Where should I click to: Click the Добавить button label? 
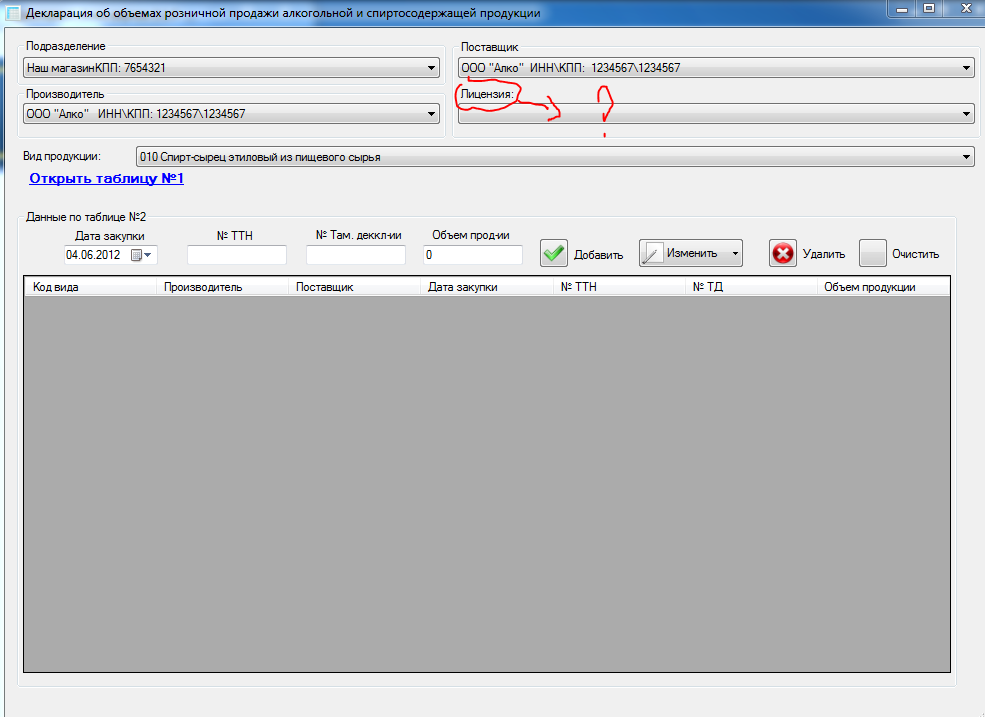pyautogui.click(x=598, y=255)
